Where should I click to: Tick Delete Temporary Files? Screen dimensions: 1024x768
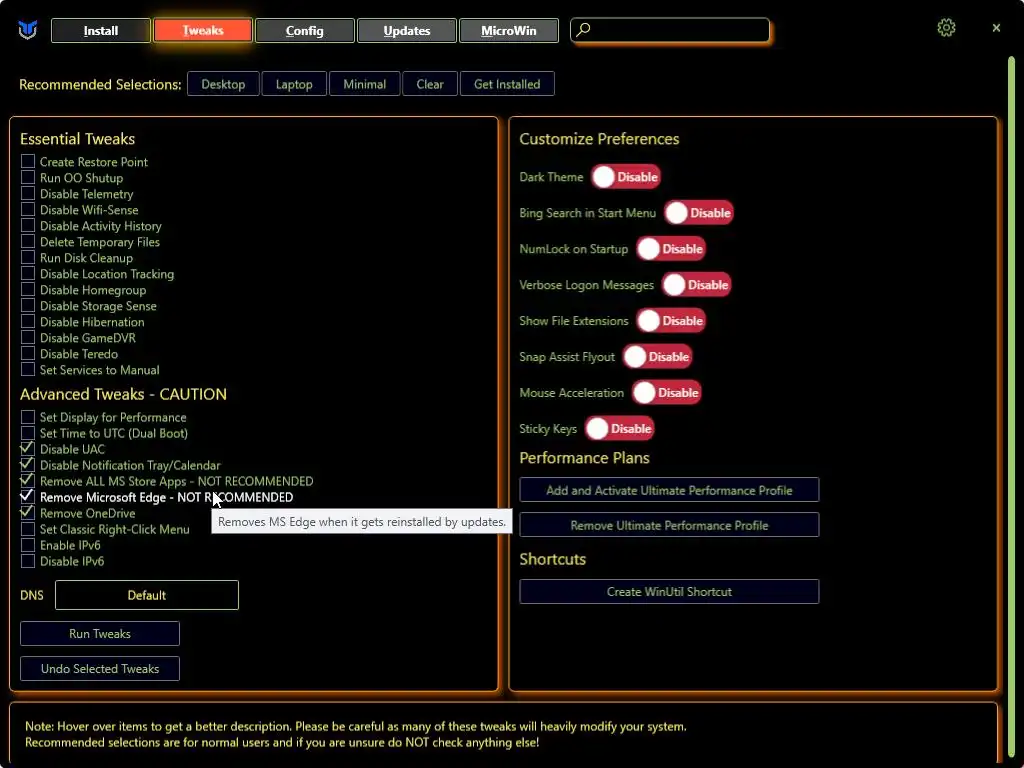(x=27, y=242)
